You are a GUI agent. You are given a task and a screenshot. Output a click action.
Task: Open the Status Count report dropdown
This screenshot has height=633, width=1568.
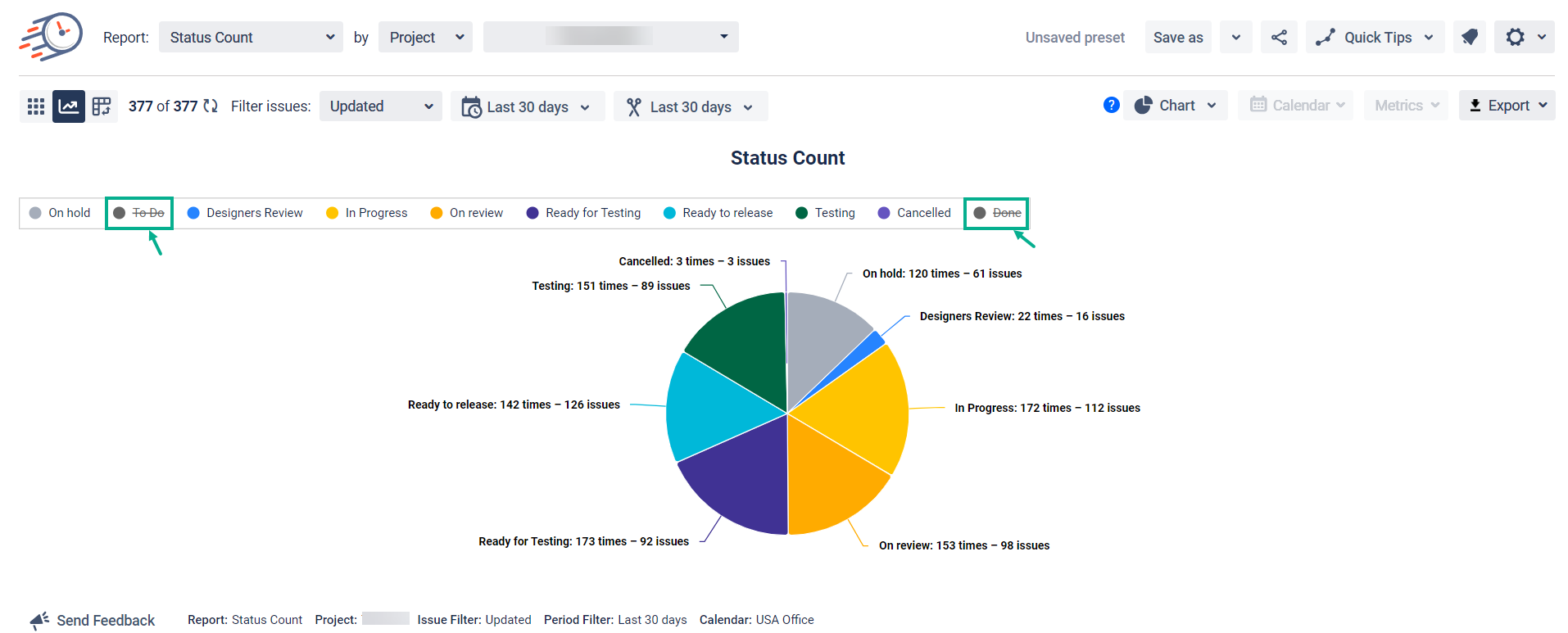(251, 38)
